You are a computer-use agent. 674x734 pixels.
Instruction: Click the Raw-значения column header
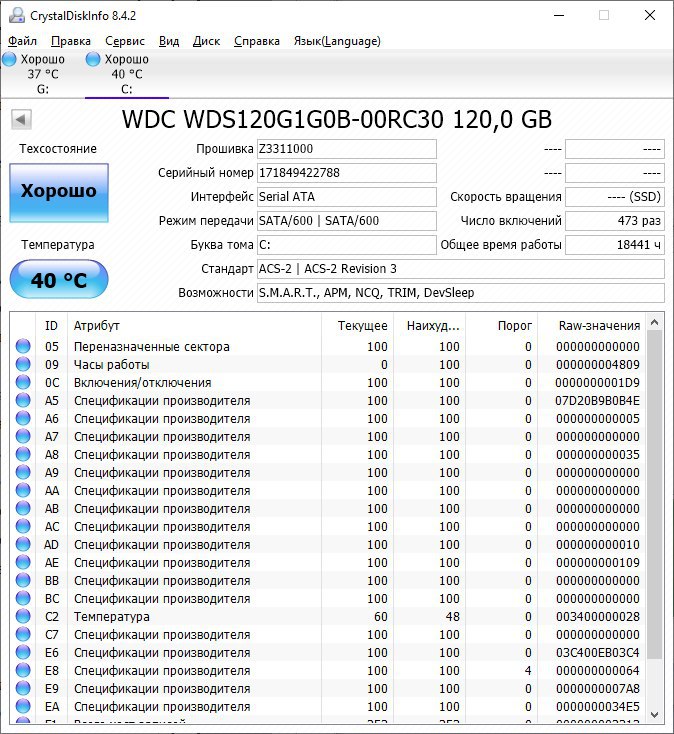[592, 326]
